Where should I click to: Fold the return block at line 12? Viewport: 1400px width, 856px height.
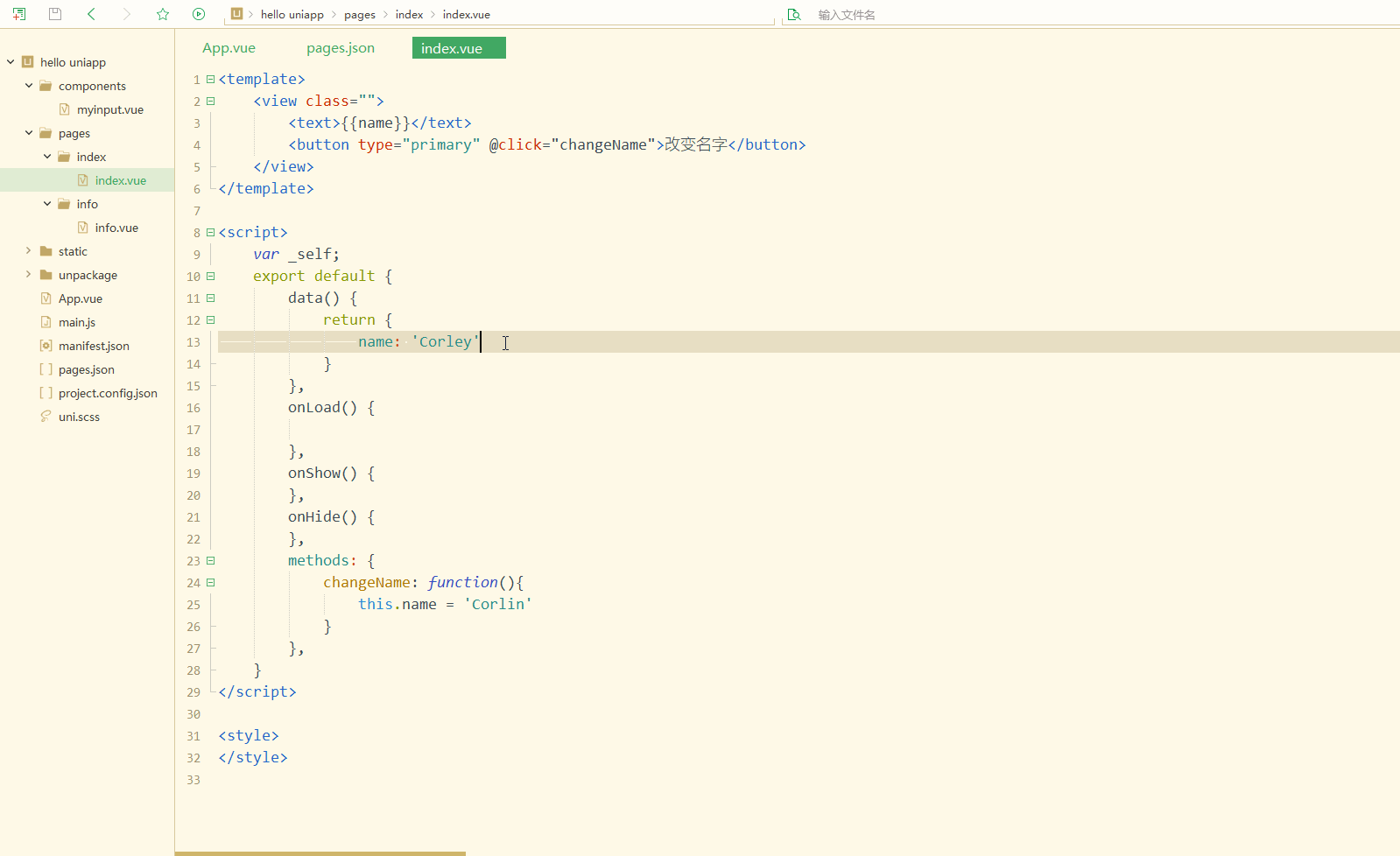coord(210,319)
